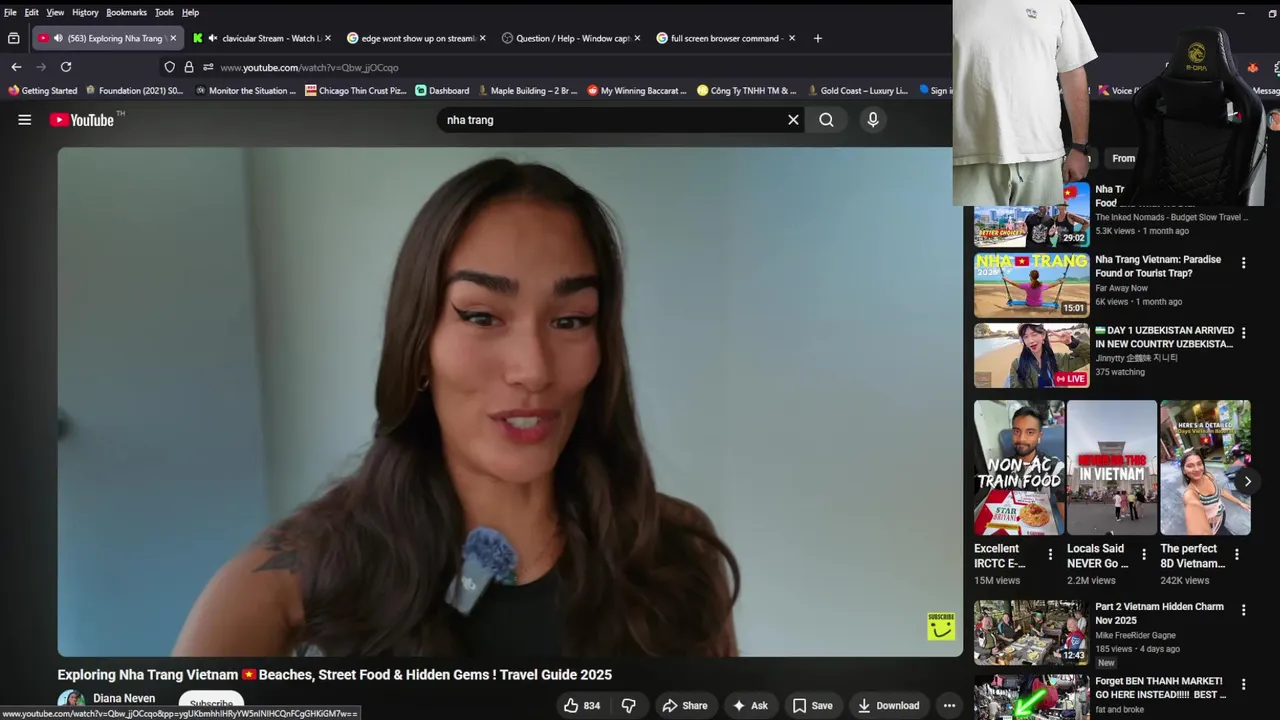Mute the Exploring Nha Trang tab audio

pos(58,38)
